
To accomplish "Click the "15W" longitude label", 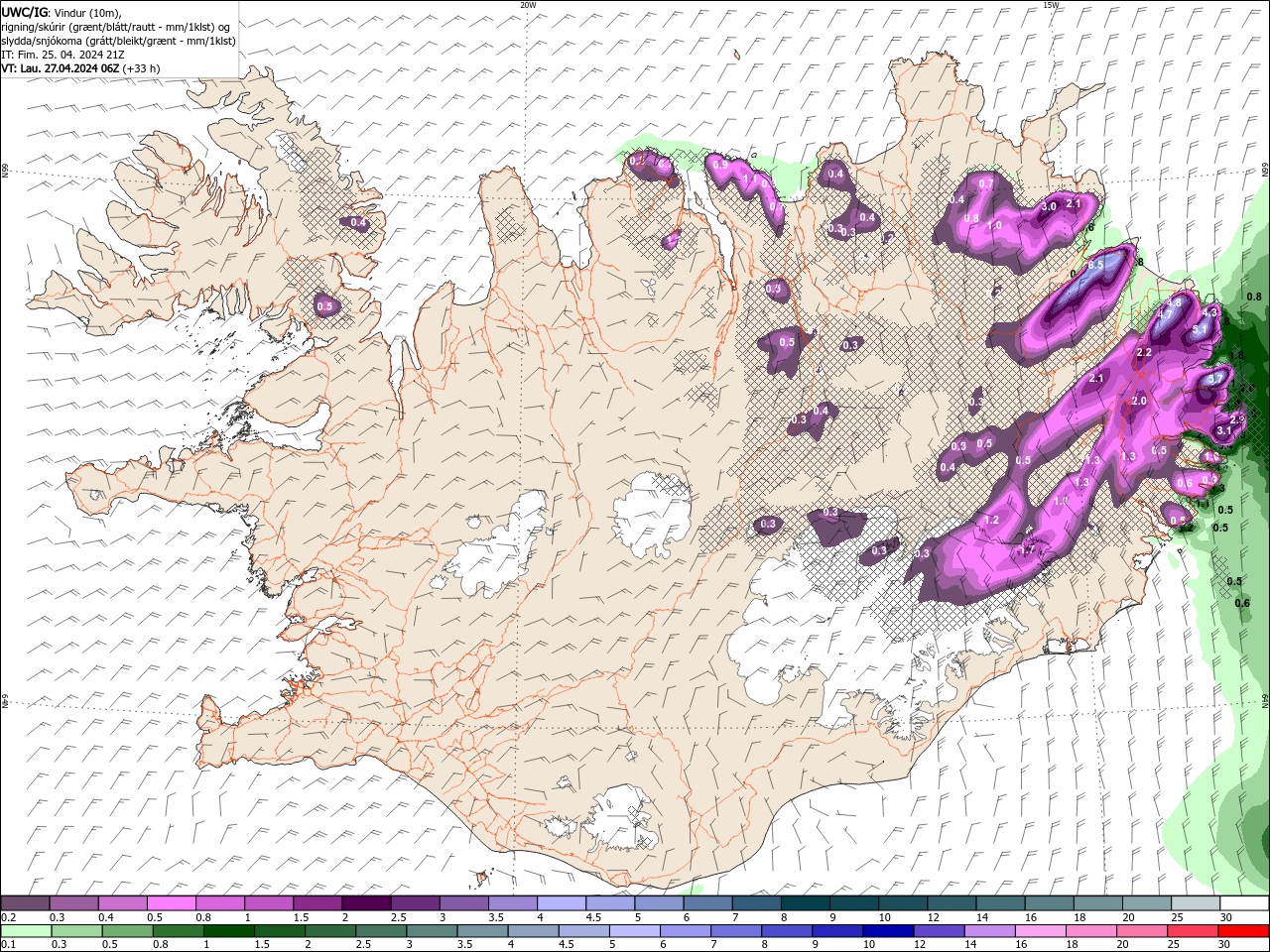I will pyautogui.click(x=1051, y=5).
